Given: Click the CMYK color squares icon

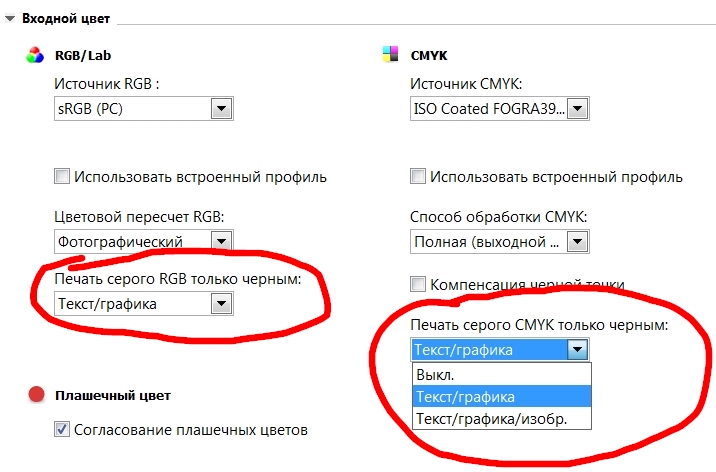Looking at the screenshot, I should click(x=390, y=55).
